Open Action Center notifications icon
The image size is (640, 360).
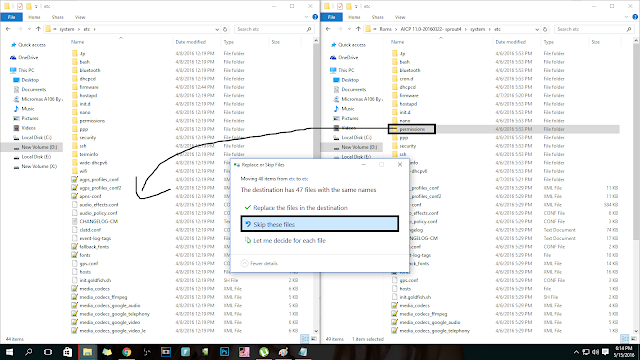coord(606,352)
